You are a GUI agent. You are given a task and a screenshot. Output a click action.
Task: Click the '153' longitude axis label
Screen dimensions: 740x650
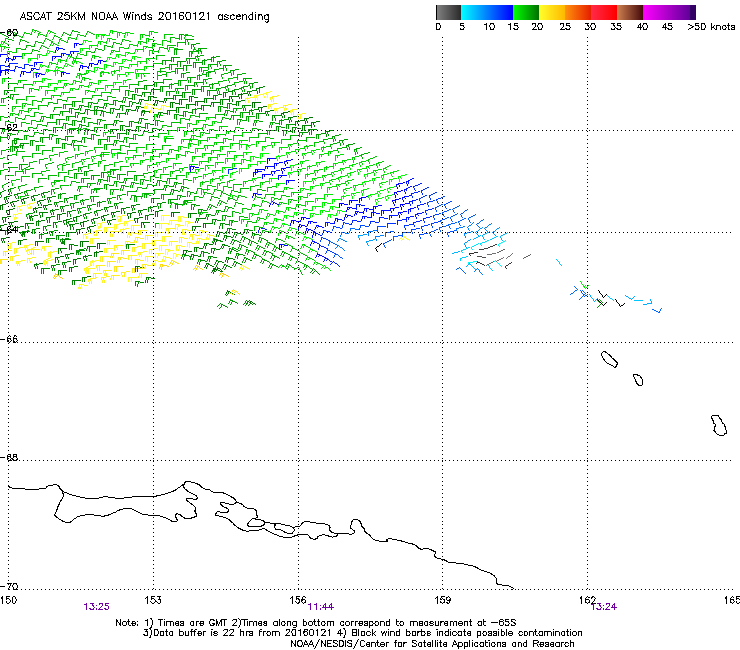[153, 600]
